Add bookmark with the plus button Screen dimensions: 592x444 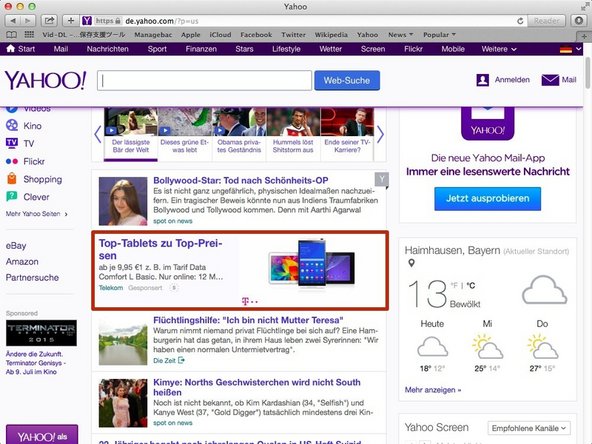coord(71,21)
